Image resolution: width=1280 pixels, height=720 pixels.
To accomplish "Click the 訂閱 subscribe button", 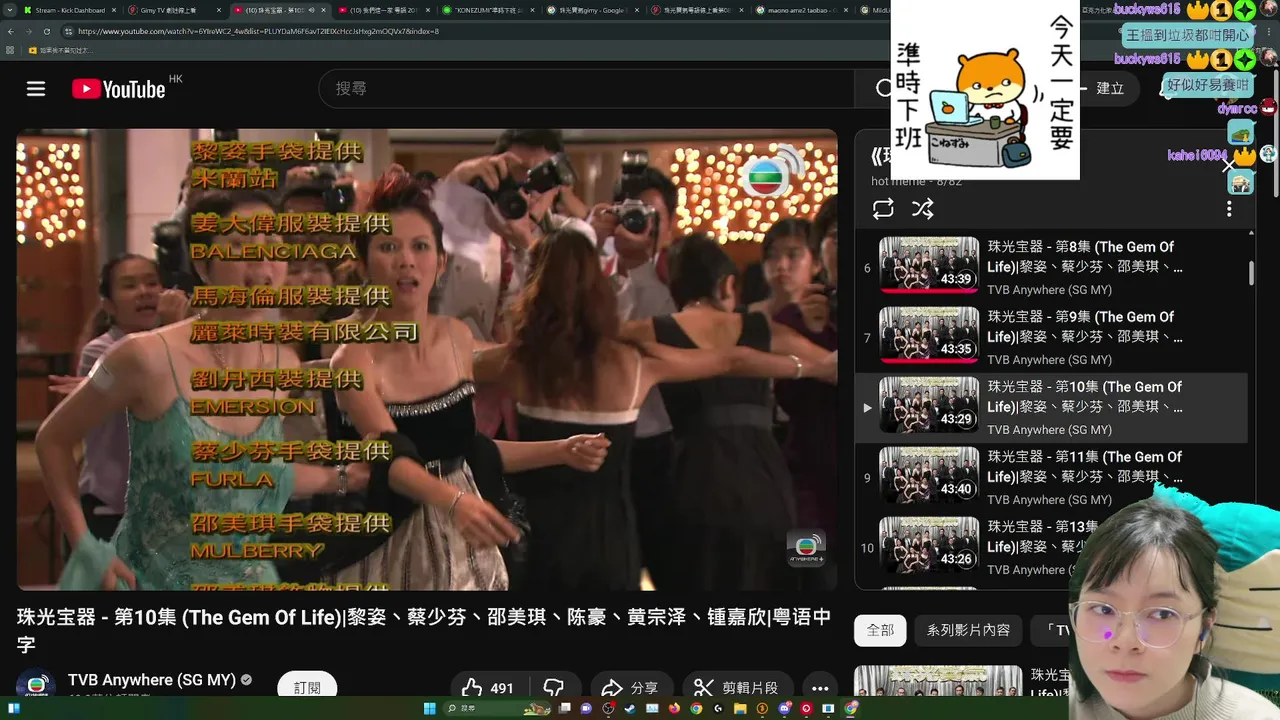I will [x=307, y=688].
